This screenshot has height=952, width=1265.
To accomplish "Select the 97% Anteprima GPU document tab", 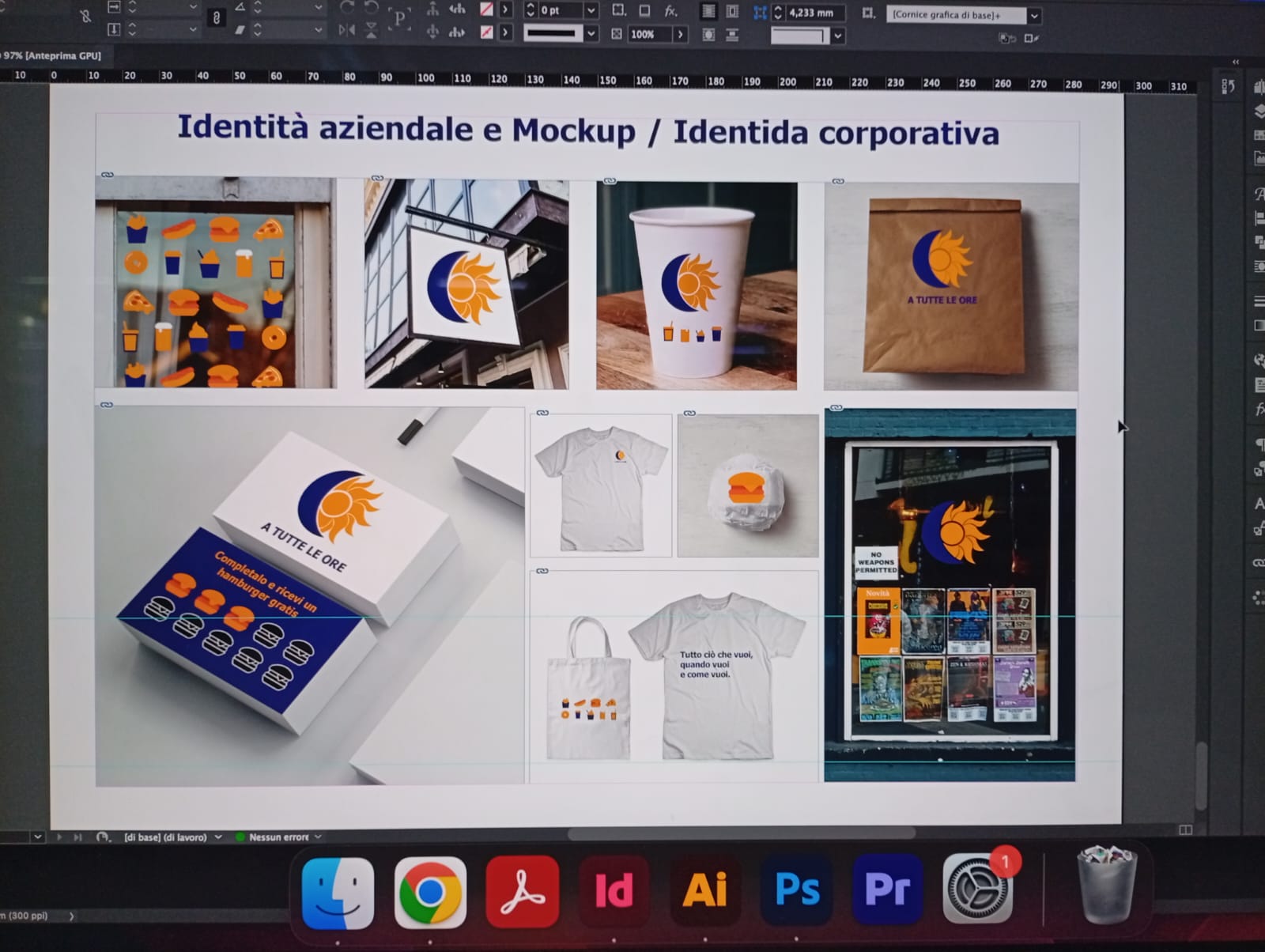I will 52,55.
